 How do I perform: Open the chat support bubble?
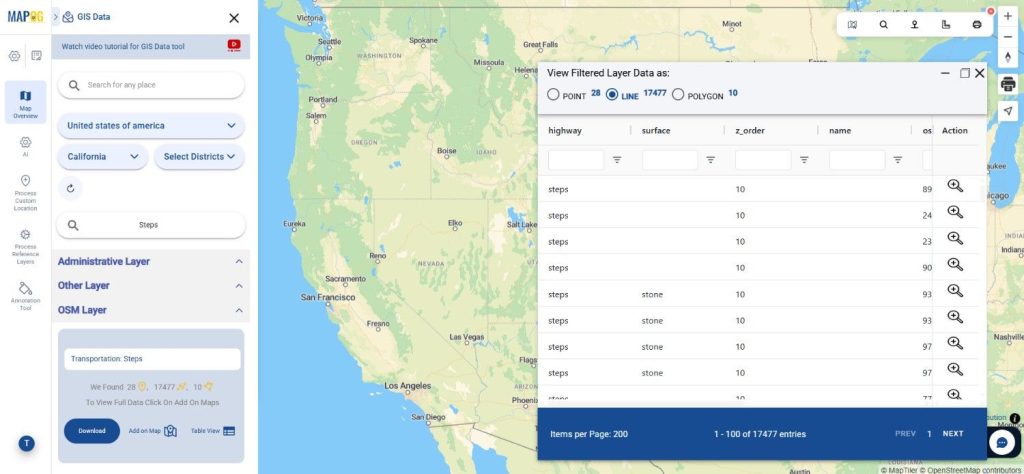(x=1002, y=442)
